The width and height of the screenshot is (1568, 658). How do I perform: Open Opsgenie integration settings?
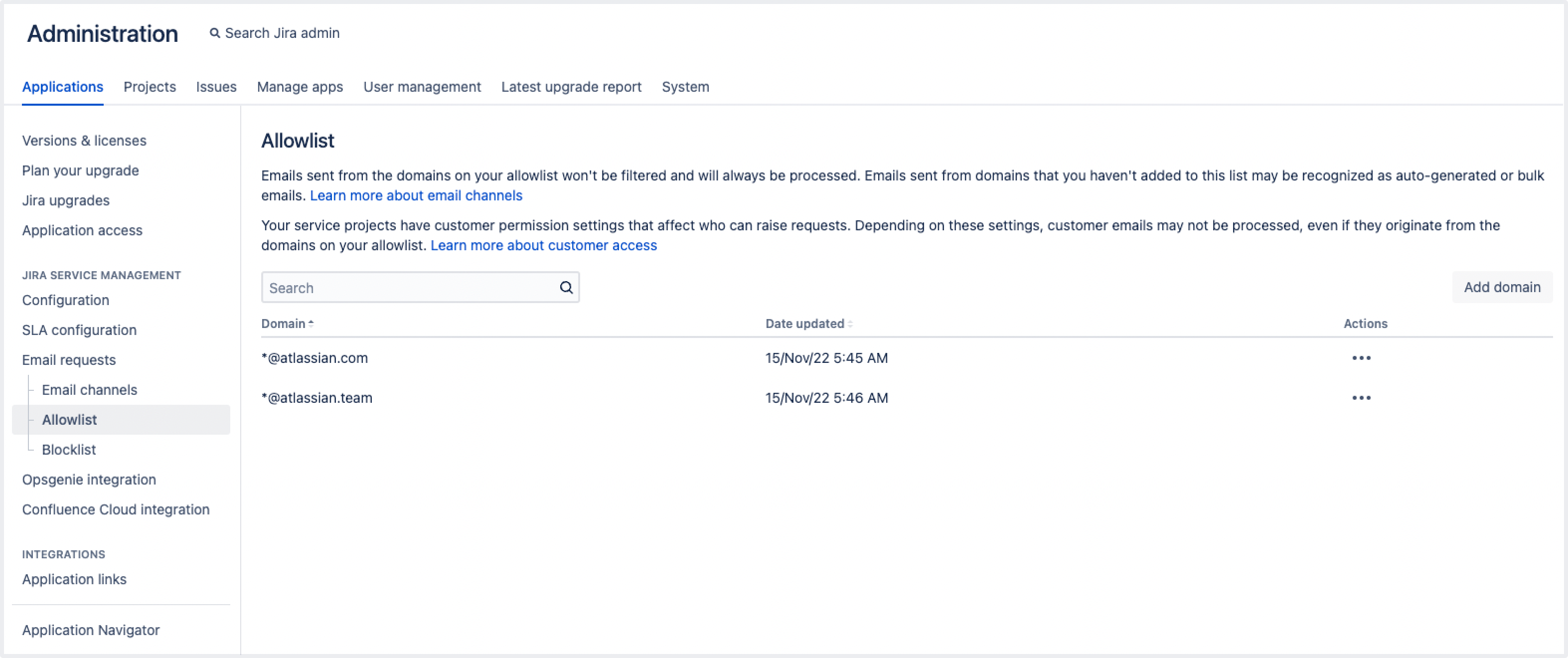point(89,479)
